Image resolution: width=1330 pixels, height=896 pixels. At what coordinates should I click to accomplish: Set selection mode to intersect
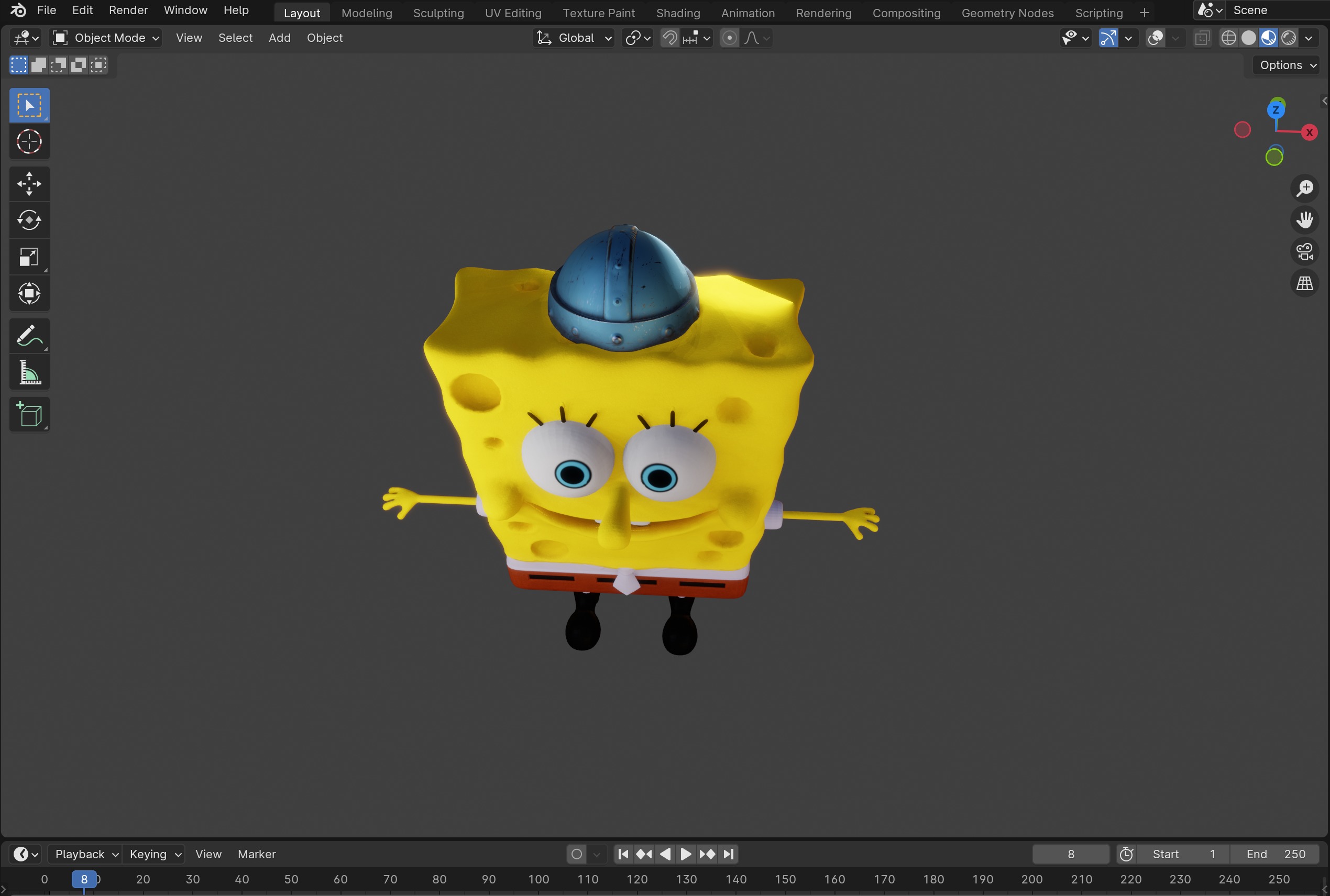(99, 64)
